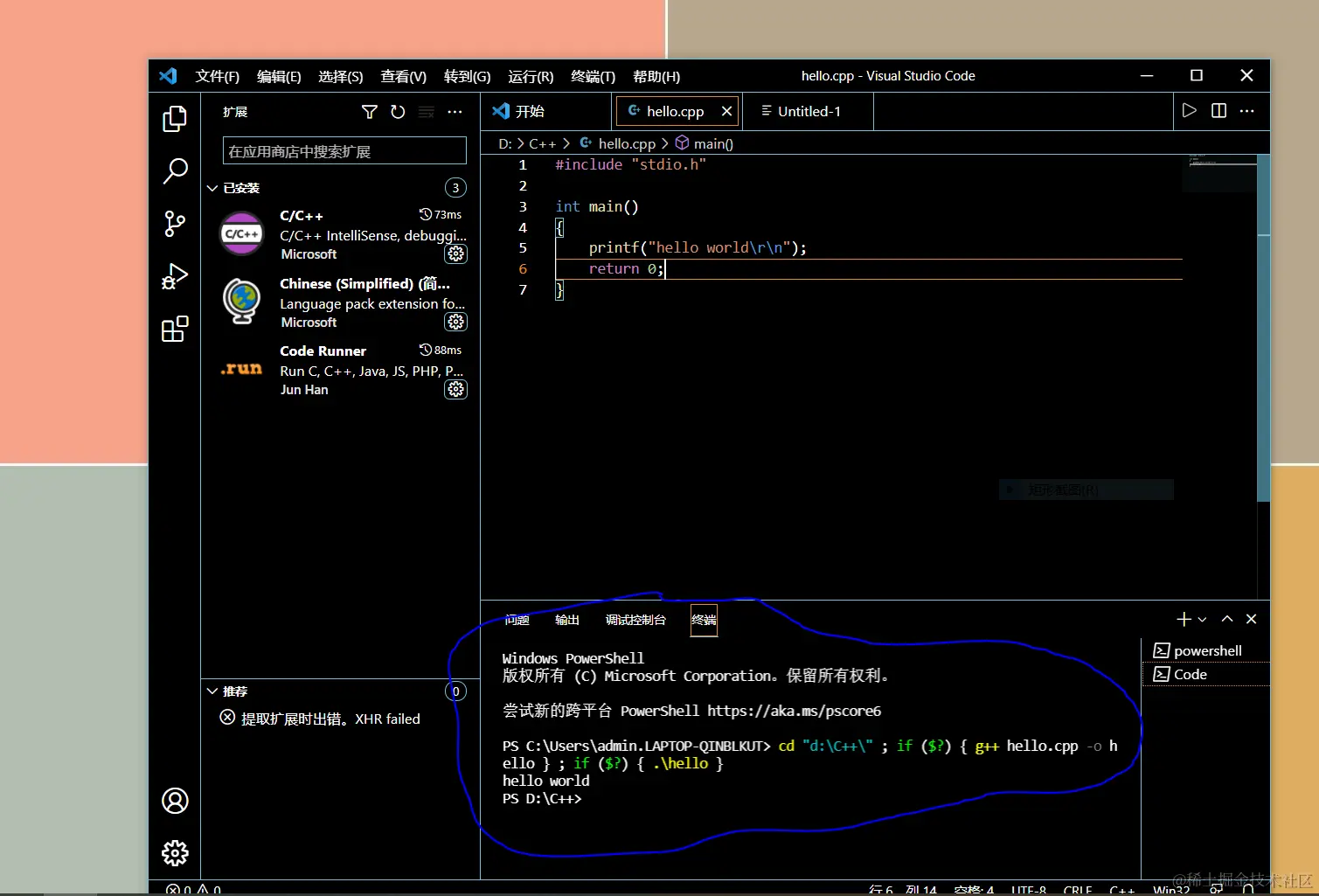The height and width of the screenshot is (896, 1319).
Task: Click the #include "stdio.h" line
Action: (x=630, y=164)
